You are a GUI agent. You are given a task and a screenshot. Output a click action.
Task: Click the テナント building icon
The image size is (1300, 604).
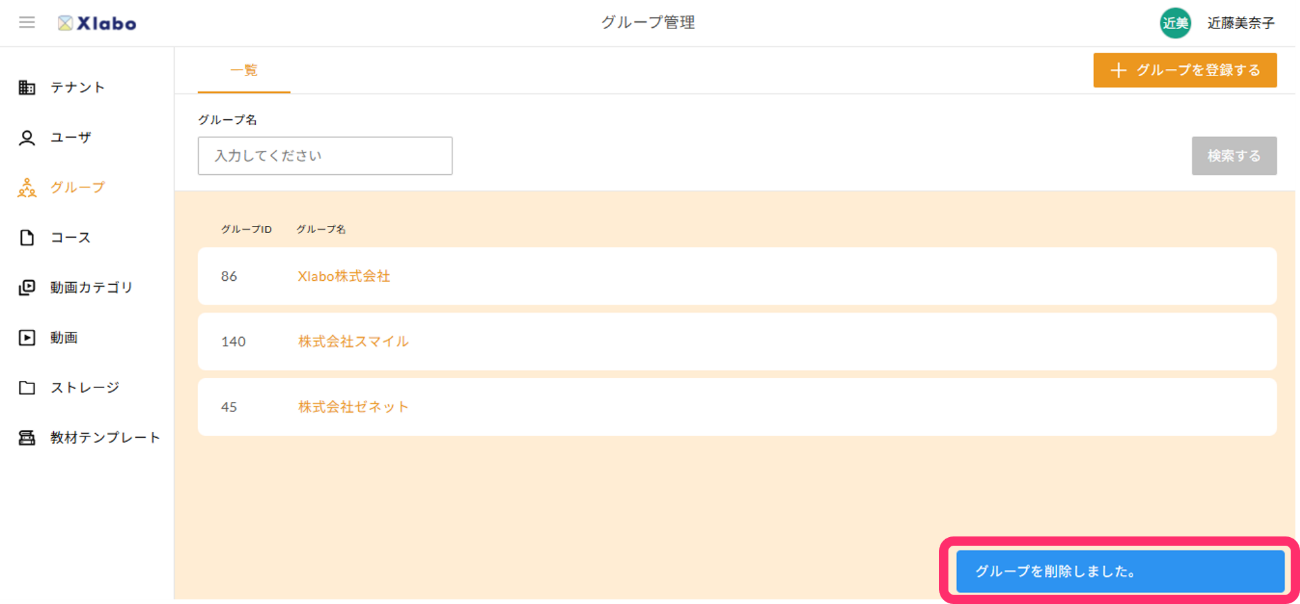point(27,88)
